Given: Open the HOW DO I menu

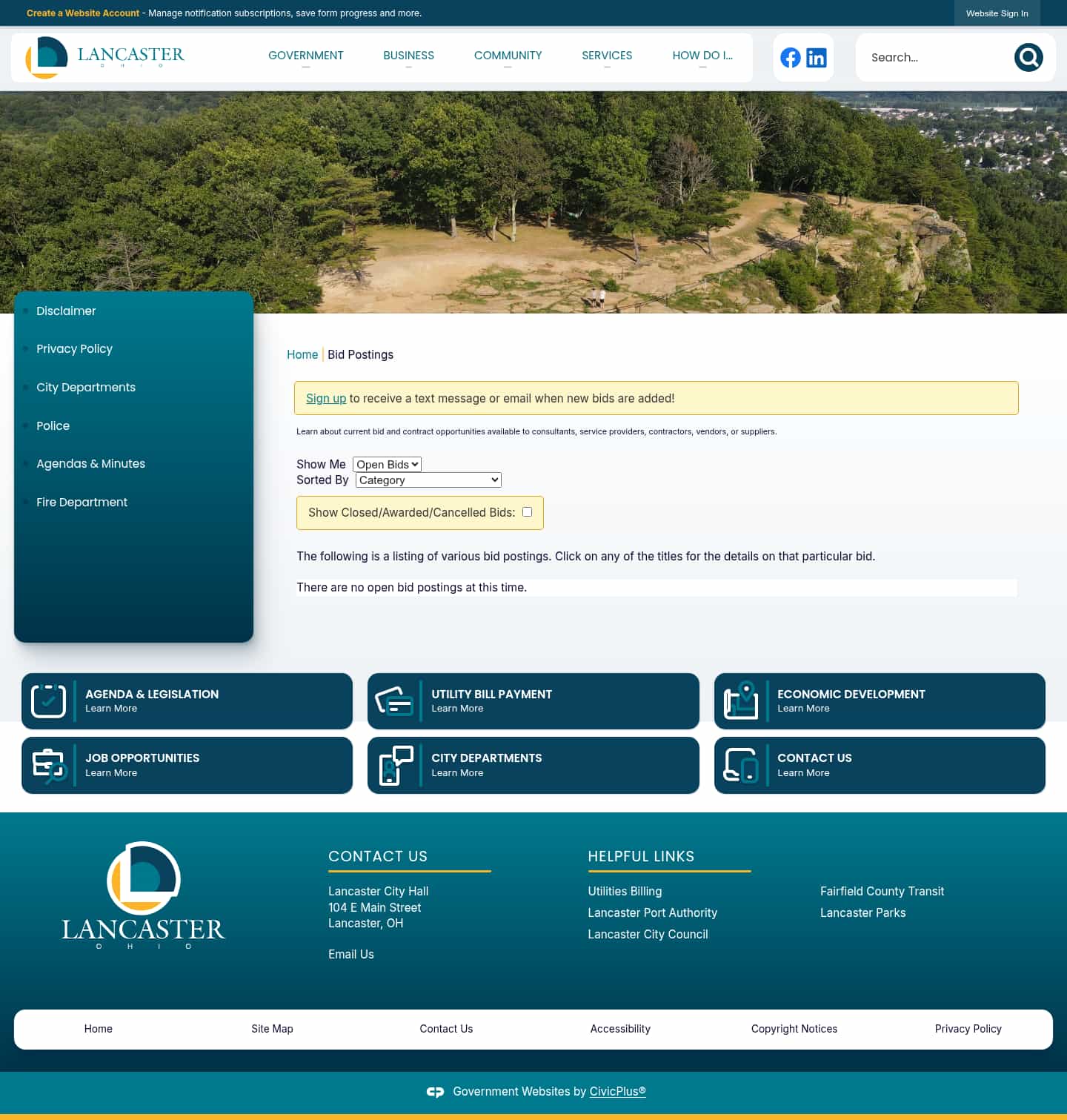Looking at the screenshot, I should 702,56.
